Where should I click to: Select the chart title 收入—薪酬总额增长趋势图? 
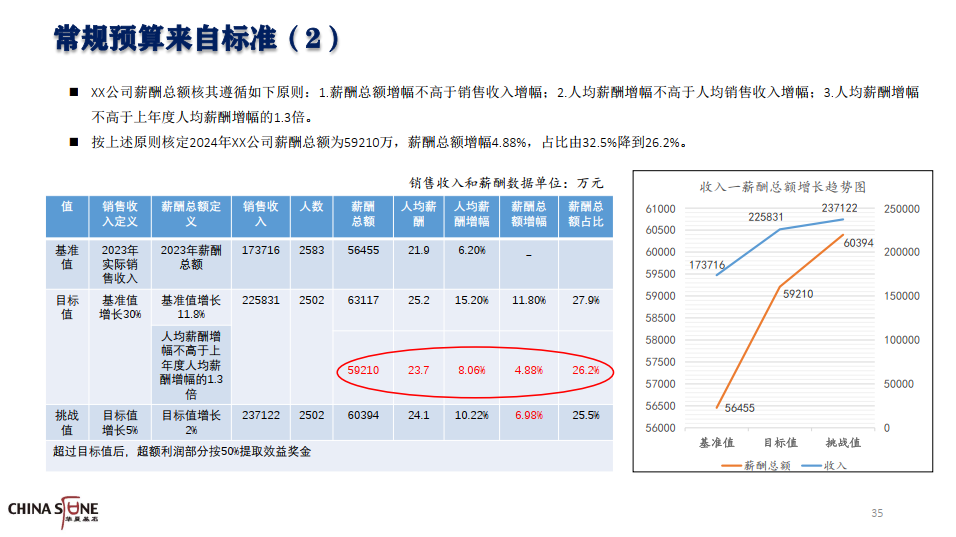[782, 187]
